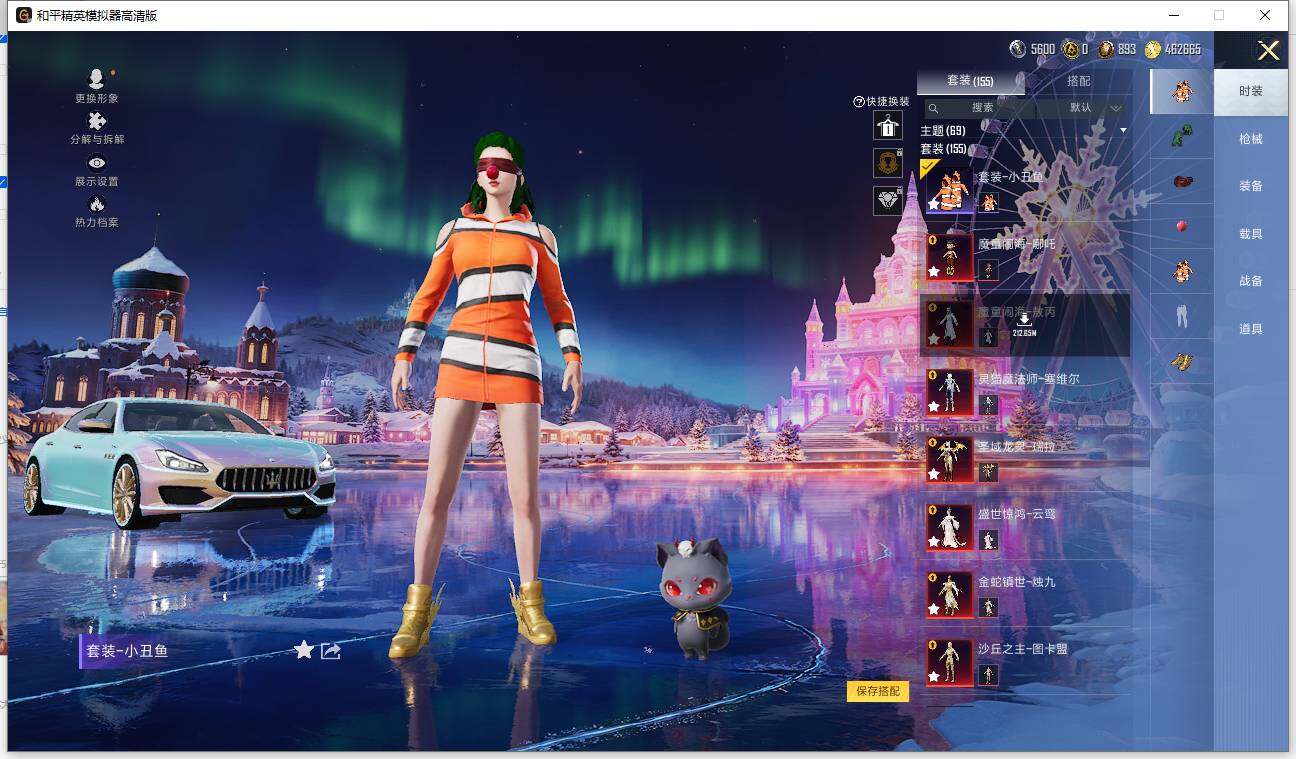The image size is (1296, 759).
Task: Click the 快捷换装 help question mark
Action: 858,102
